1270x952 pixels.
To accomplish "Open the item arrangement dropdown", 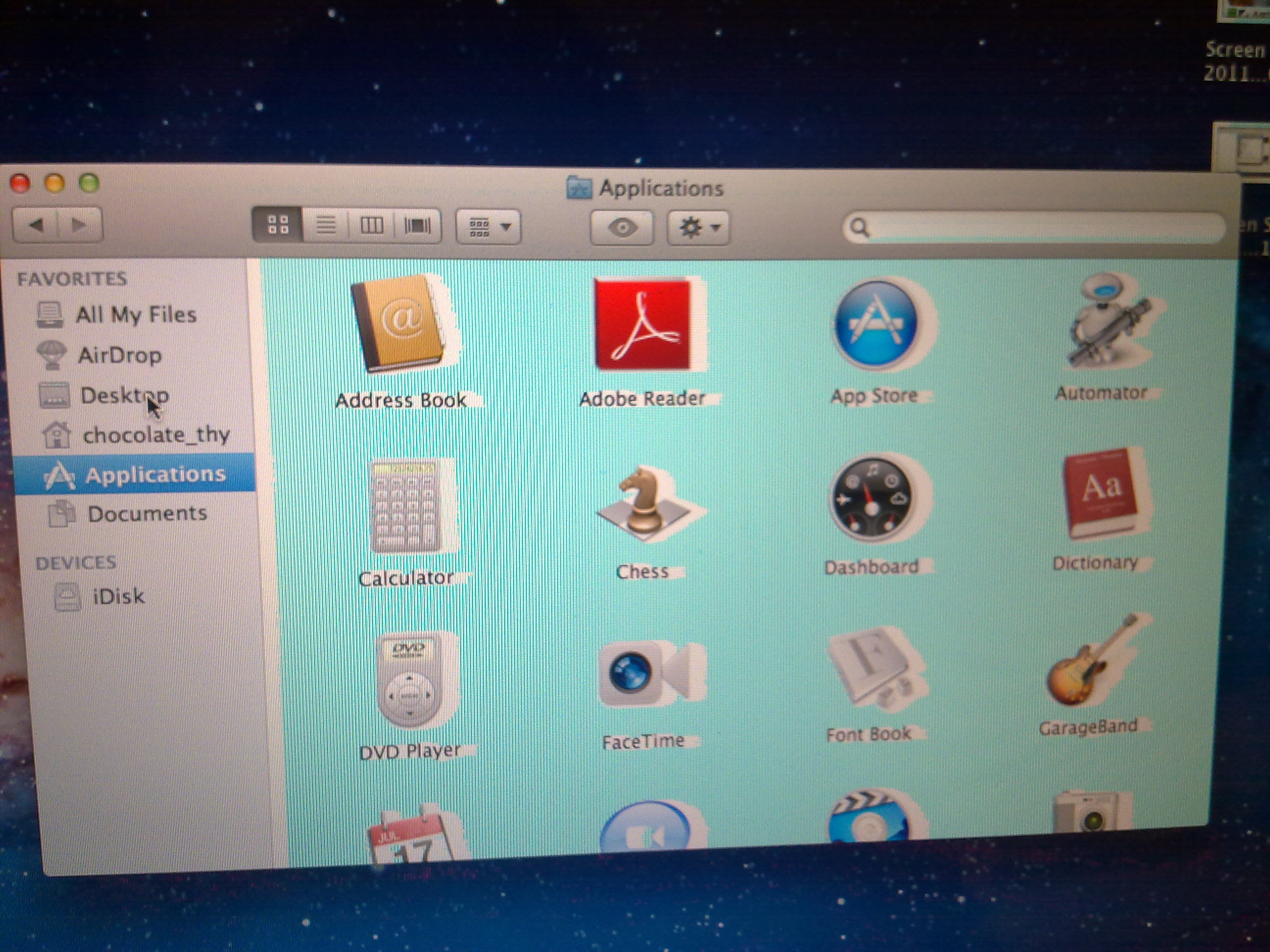I will pyautogui.click(x=488, y=227).
